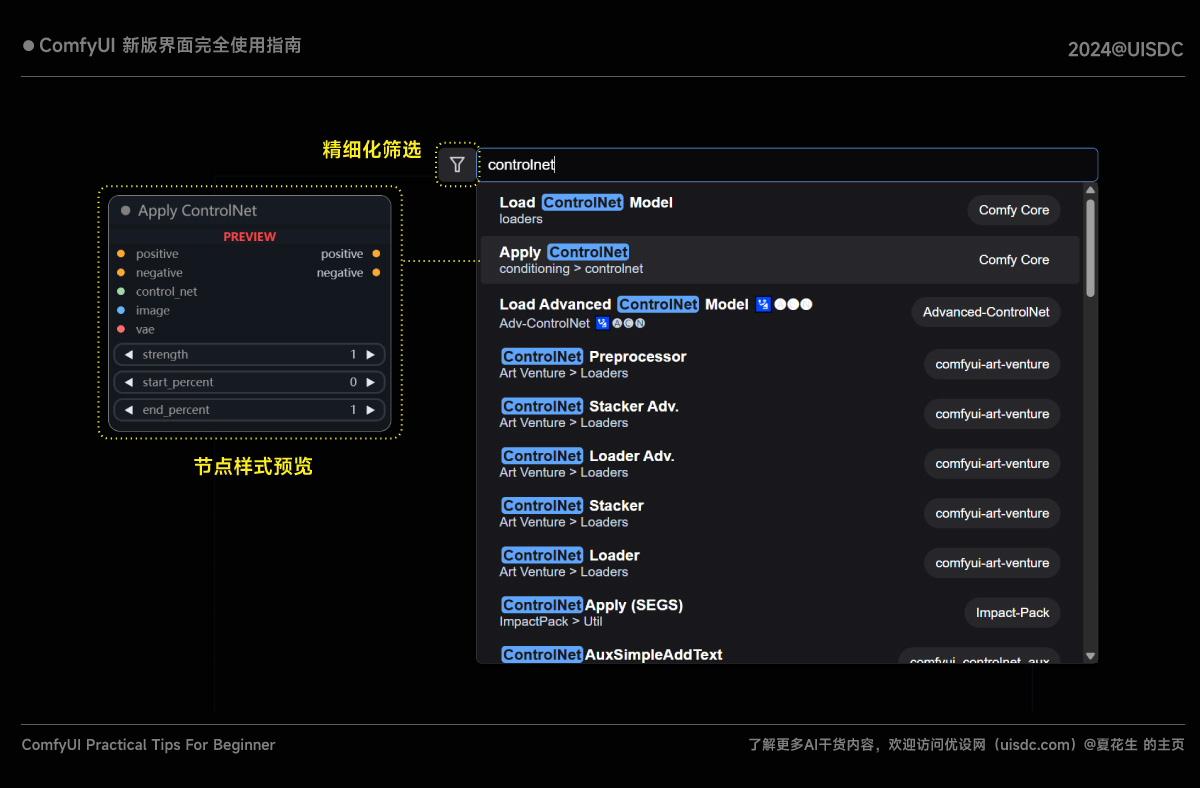Select the ControlNet Stacker result row
The height and width of the screenshot is (788, 1200).
tap(780, 513)
